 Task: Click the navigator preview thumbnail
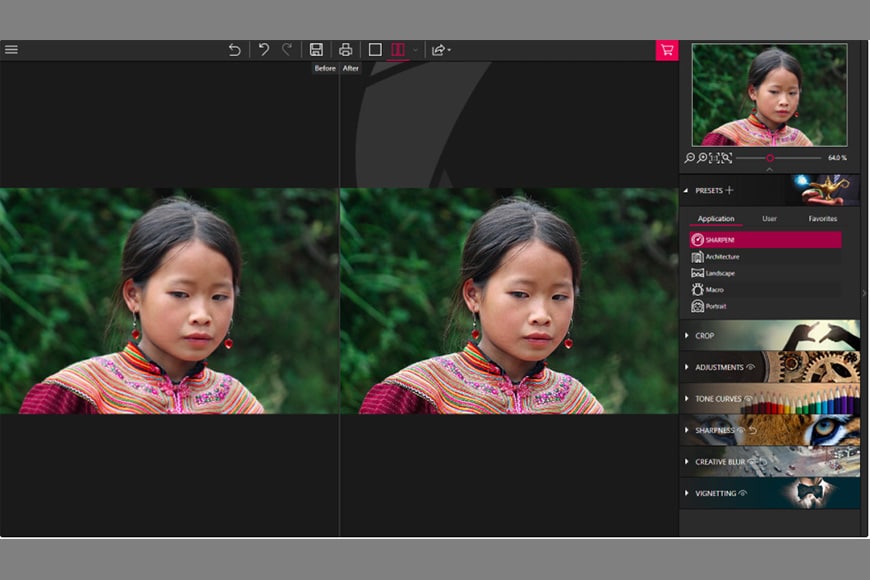coord(768,95)
